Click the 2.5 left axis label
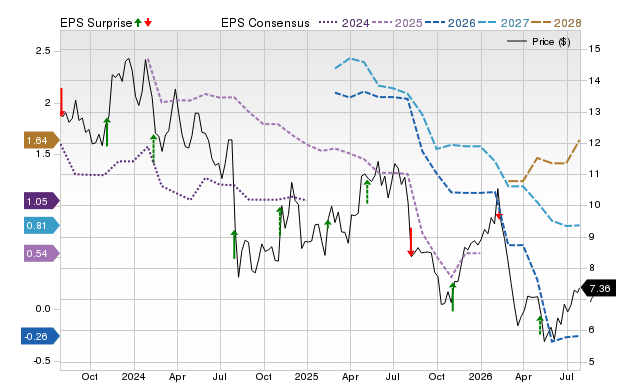This screenshot has height=382, width=640. pyautogui.click(x=43, y=51)
